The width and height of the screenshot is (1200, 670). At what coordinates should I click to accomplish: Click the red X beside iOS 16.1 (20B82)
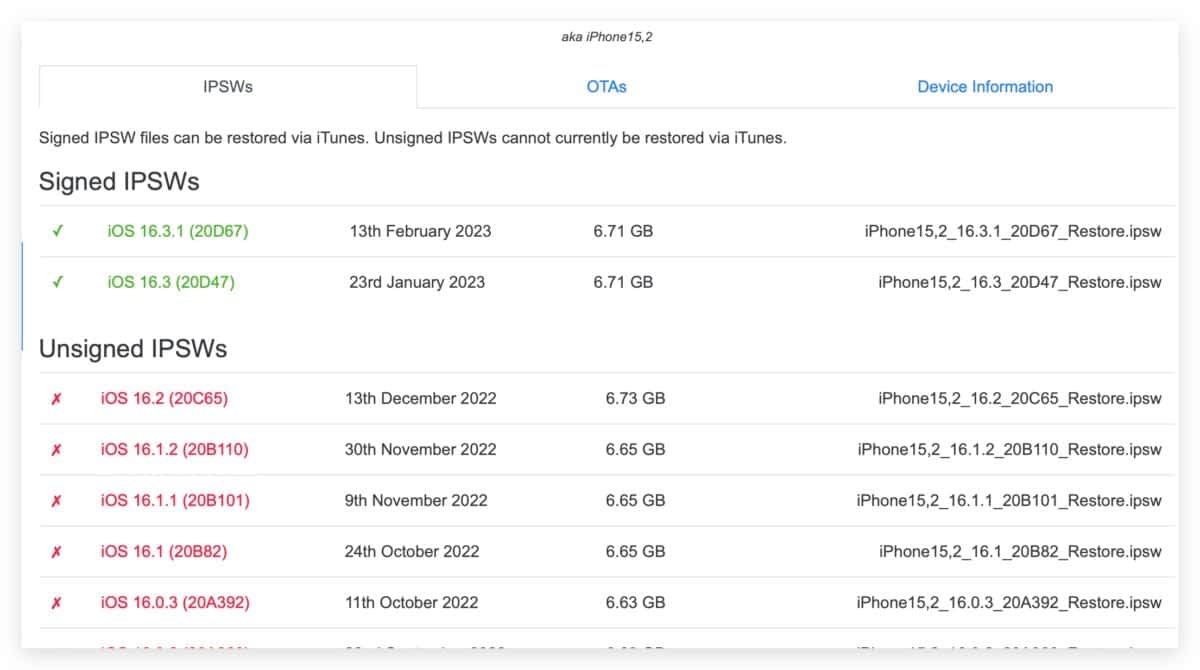click(x=56, y=551)
